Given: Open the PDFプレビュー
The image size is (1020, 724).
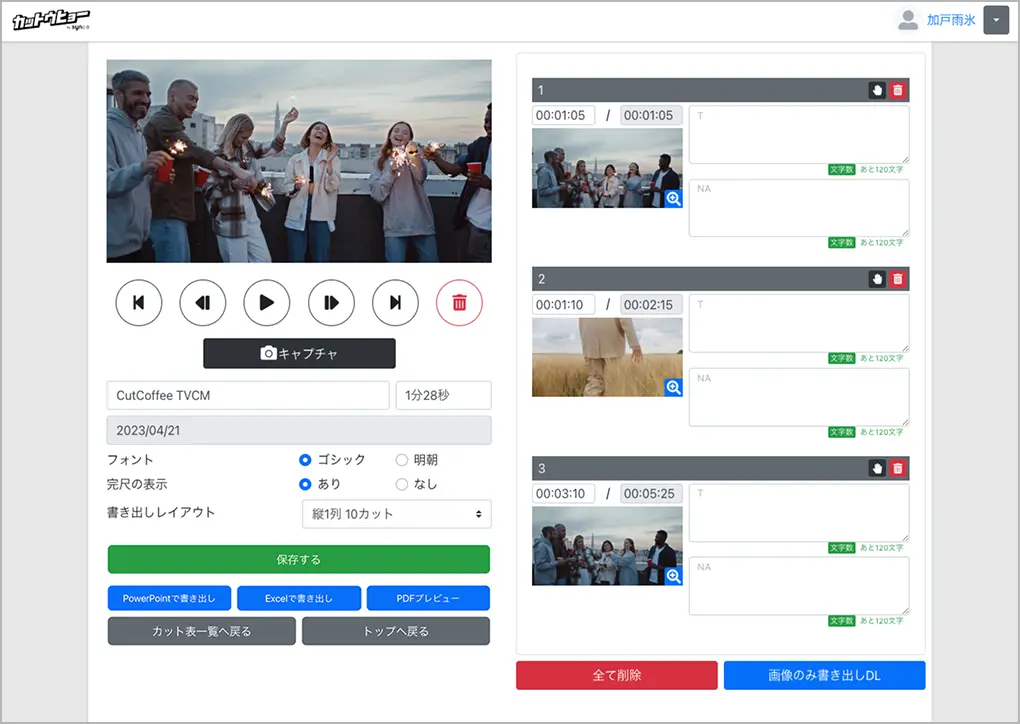Looking at the screenshot, I should [428, 598].
